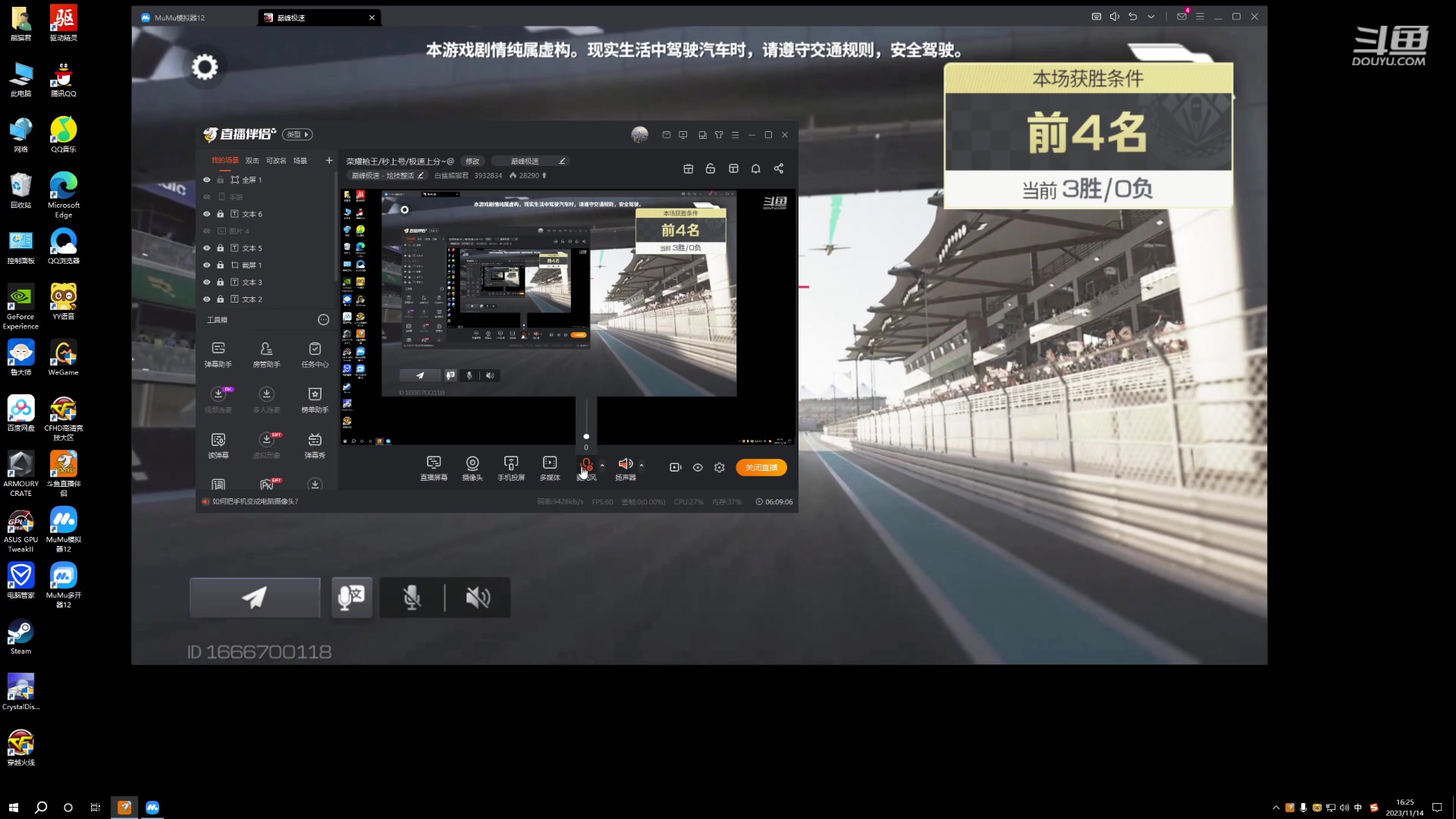This screenshot has width=1456, height=819.
Task: Add 摄像头 camera source
Action: (x=472, y=468)
